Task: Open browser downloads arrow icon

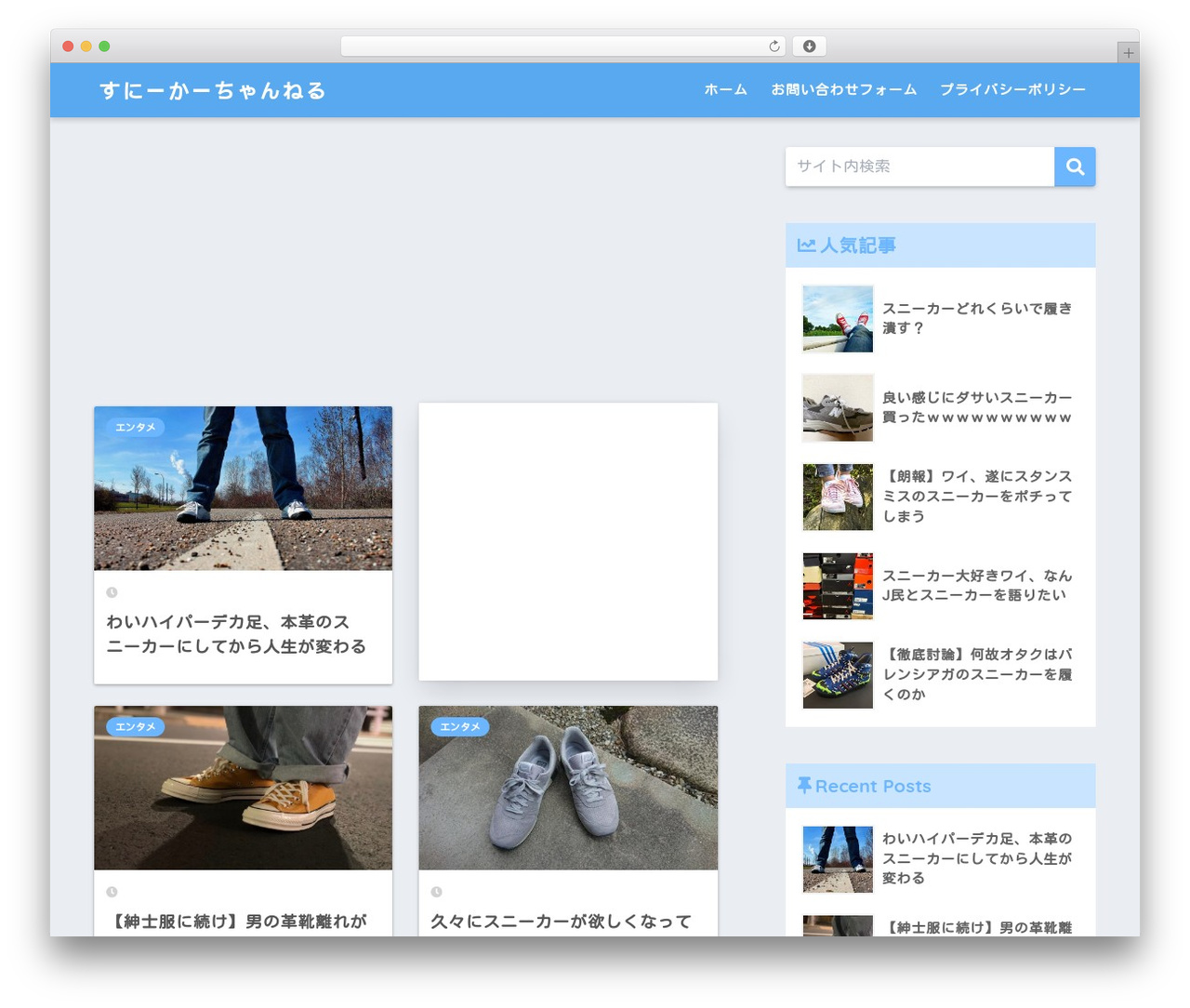Action: click(809, 46)
